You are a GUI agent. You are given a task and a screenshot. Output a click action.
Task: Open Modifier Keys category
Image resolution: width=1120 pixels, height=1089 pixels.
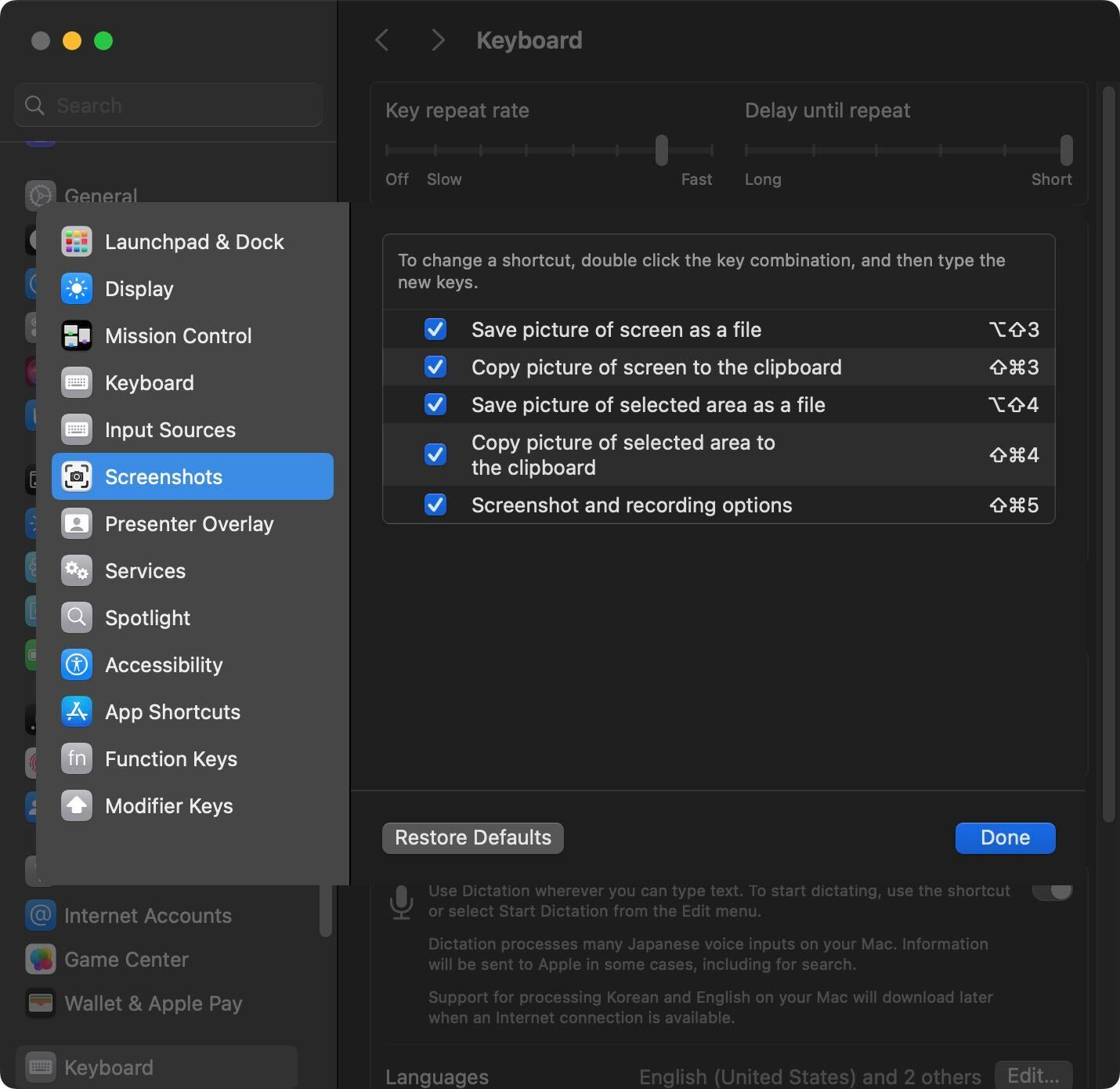click(193, 805)
